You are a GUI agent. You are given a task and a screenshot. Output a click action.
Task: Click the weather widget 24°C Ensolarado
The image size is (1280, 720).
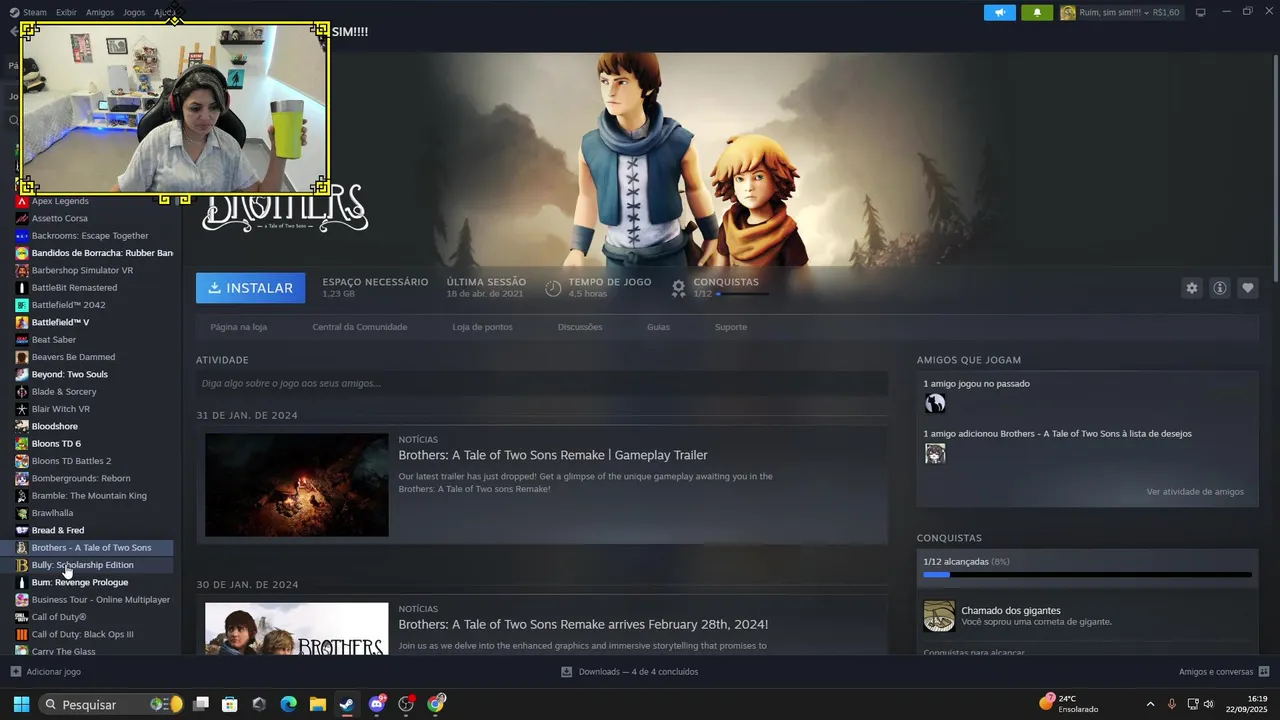1069,704
